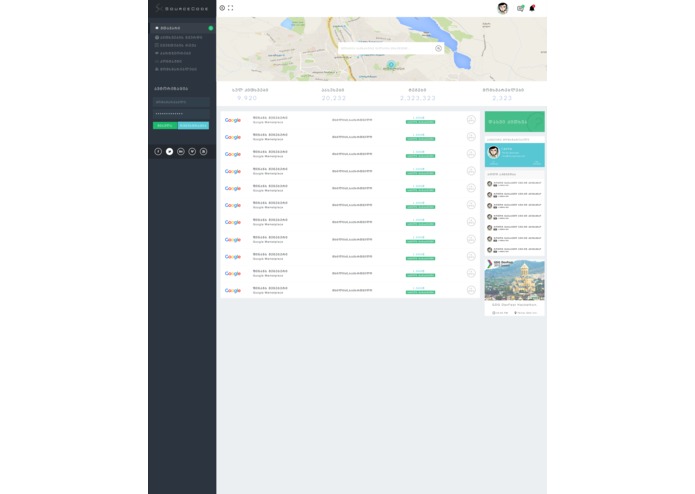Open LinkedIn icon in sidebar social row
Screen dimensions: 695x494
tap(181, 152)
